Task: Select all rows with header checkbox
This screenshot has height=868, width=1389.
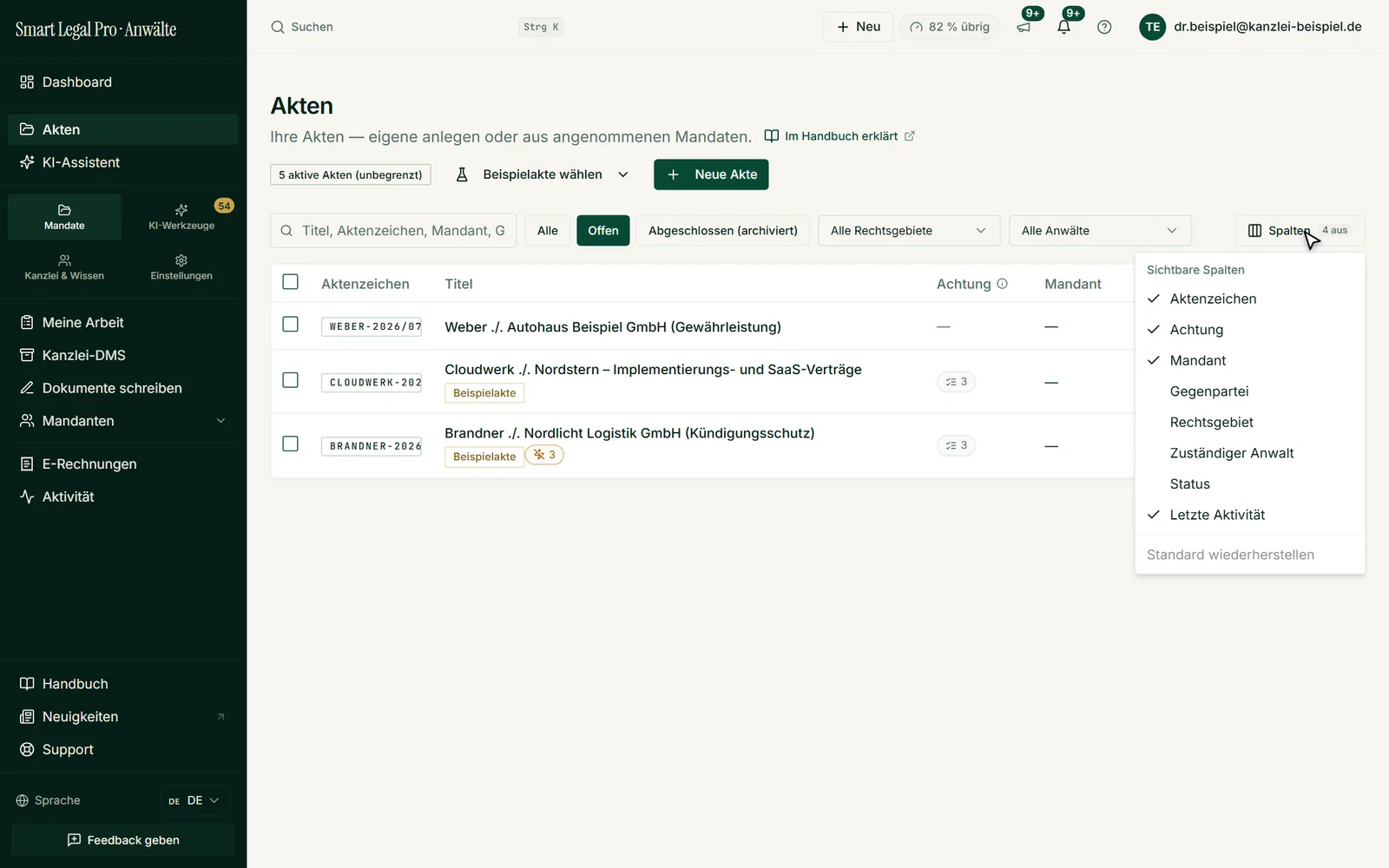Action: [291, 282]
